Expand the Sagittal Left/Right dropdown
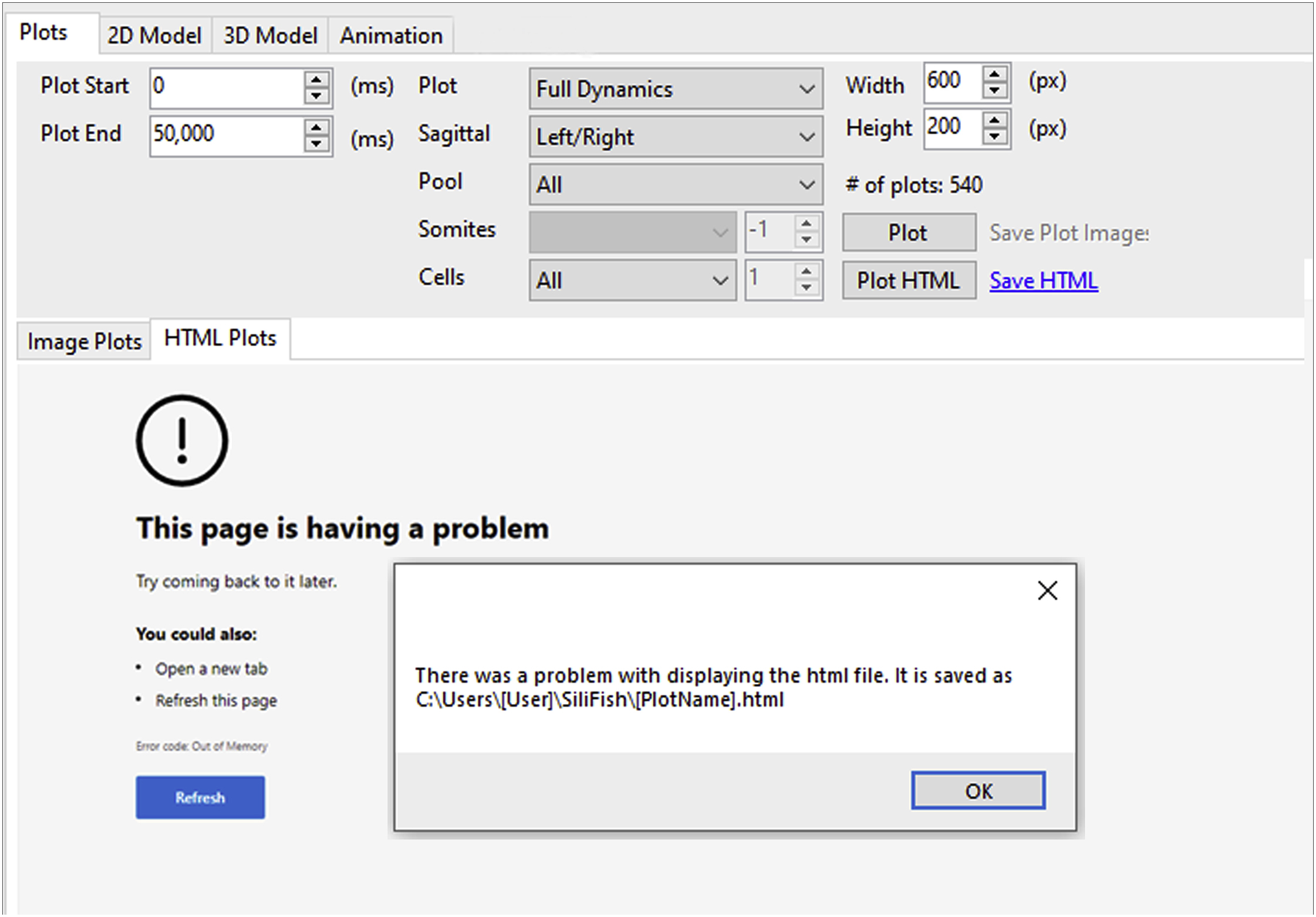1316x917 pixels. click(x=676, y=137)
